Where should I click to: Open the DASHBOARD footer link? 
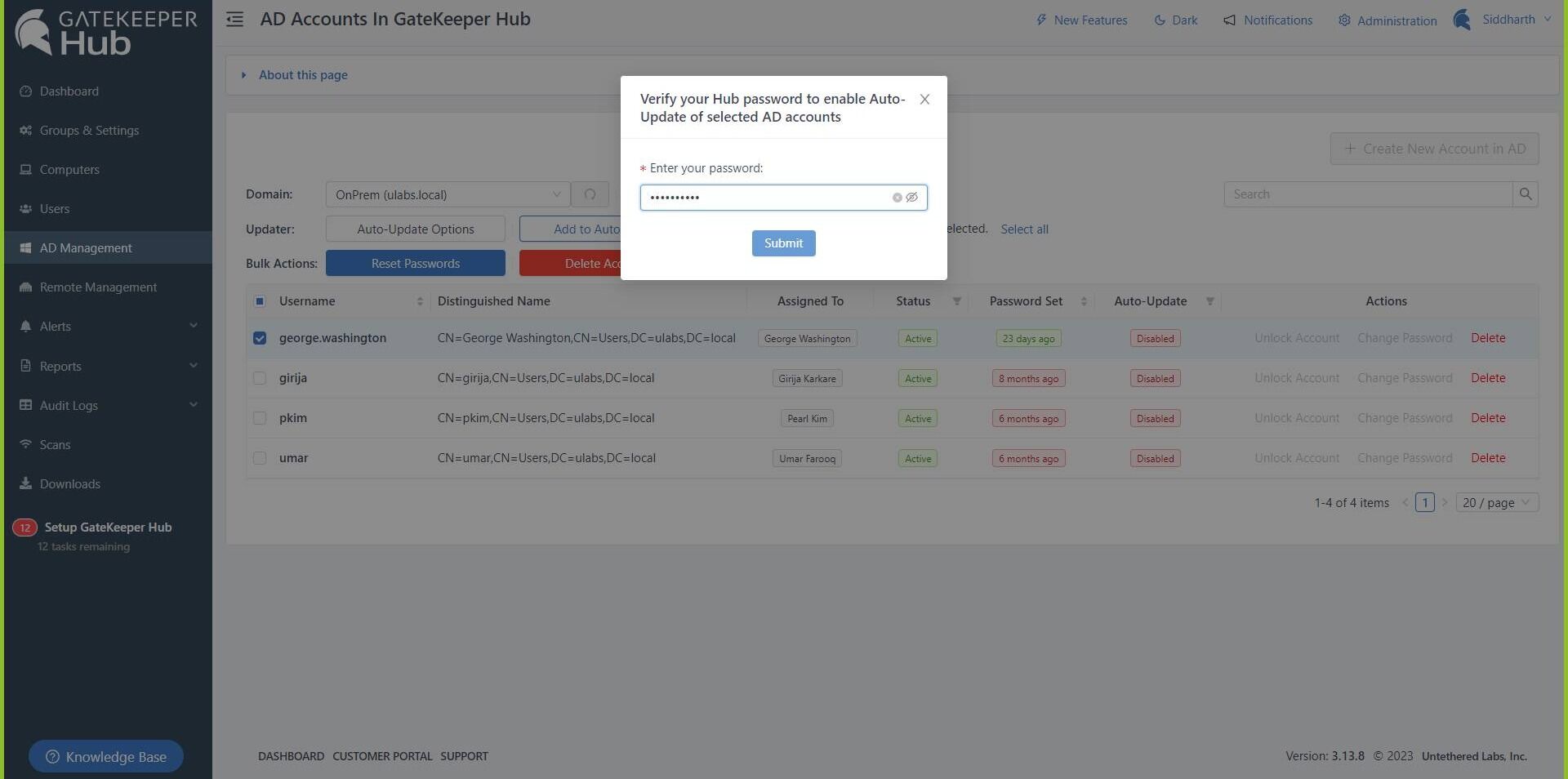click(291, 756)
